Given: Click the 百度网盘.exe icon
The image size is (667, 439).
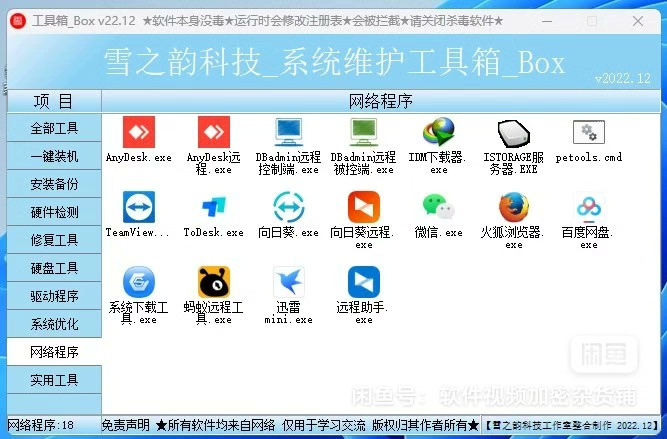Looking at the screenshot, I should (x=589, y=208).
